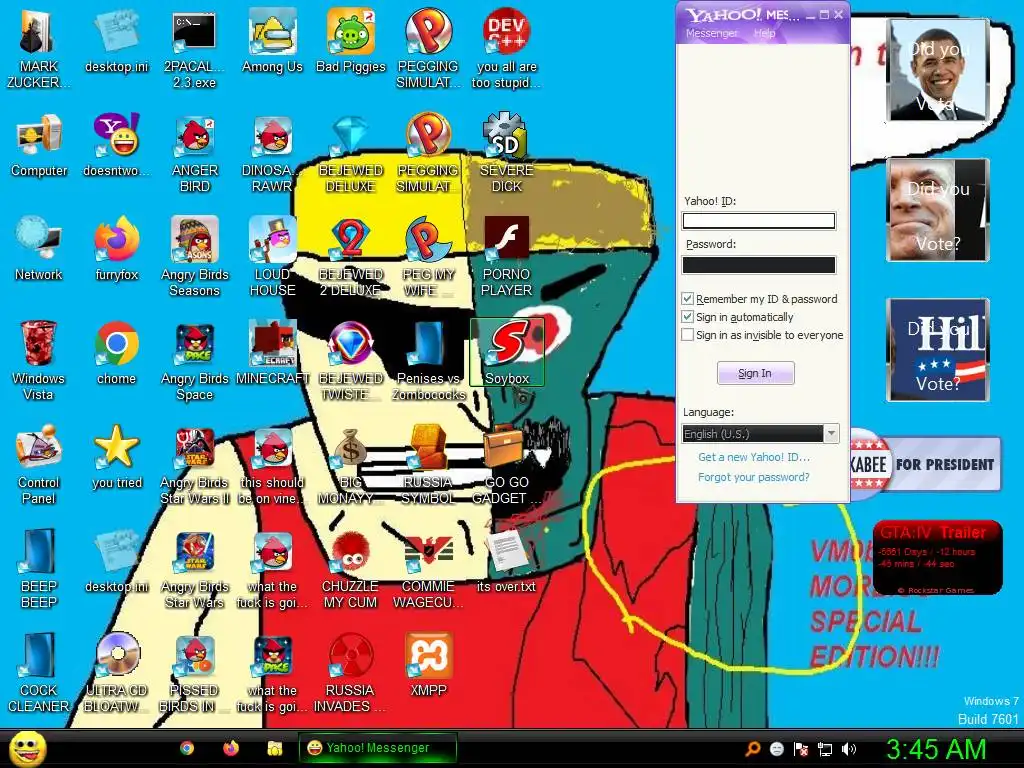Launch the Dev-C++ 'you all are' icon

pos(507,49)
